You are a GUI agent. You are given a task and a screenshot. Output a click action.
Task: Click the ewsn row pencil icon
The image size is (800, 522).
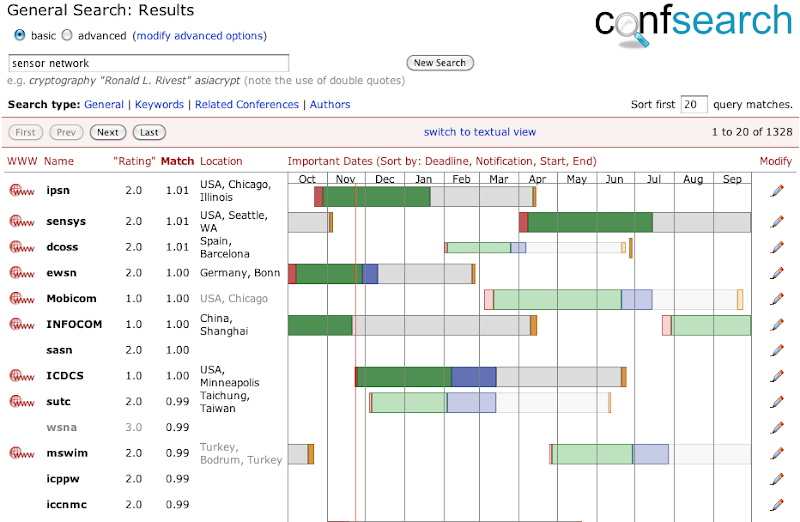(x=777, y=273)
